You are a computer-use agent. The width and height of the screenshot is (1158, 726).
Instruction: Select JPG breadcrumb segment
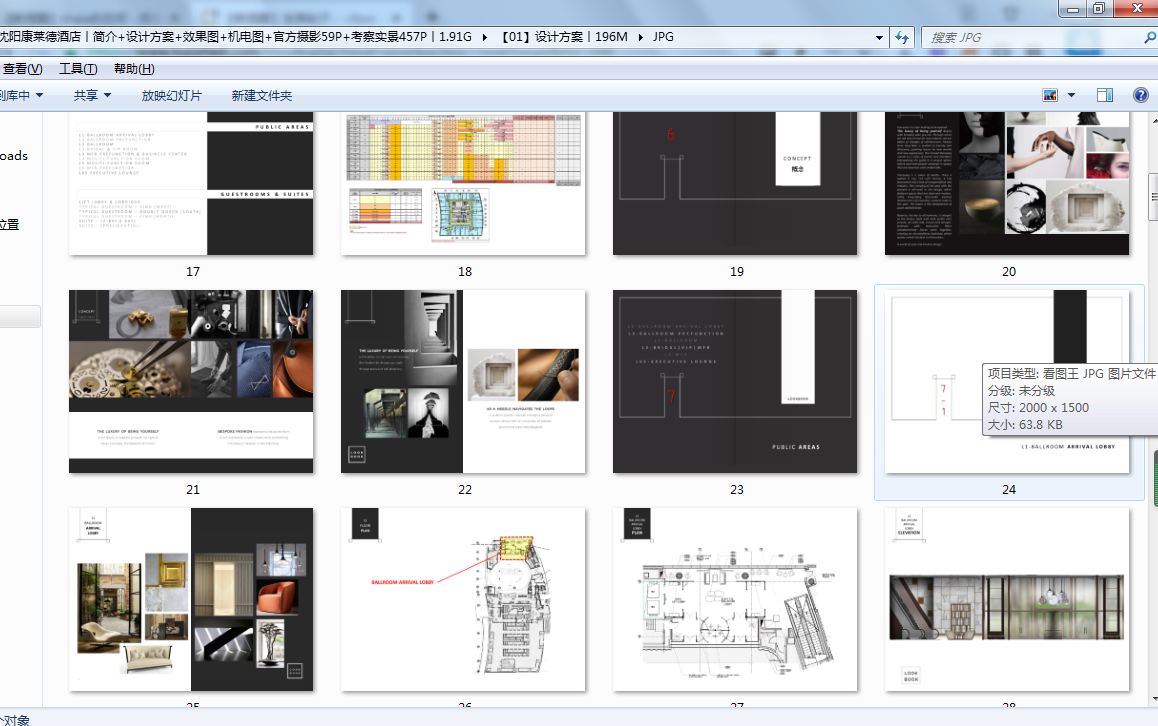pos(663,37)
